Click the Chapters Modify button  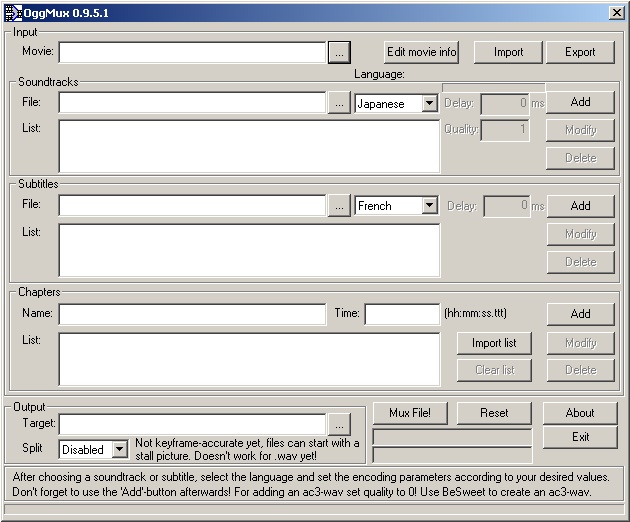tap(581, 343)
